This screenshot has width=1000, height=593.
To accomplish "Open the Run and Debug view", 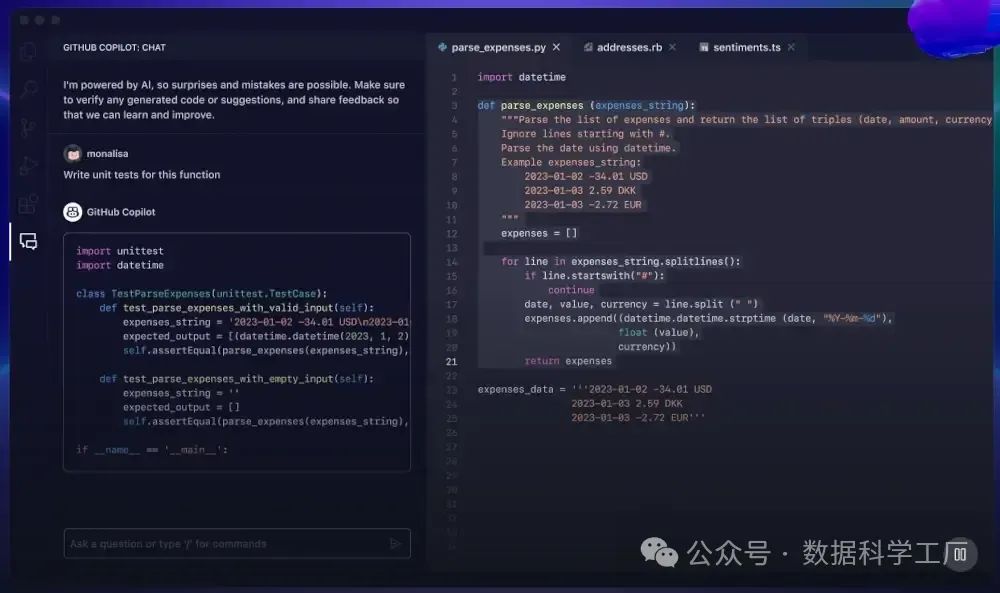I will click(x=28, y=166).
